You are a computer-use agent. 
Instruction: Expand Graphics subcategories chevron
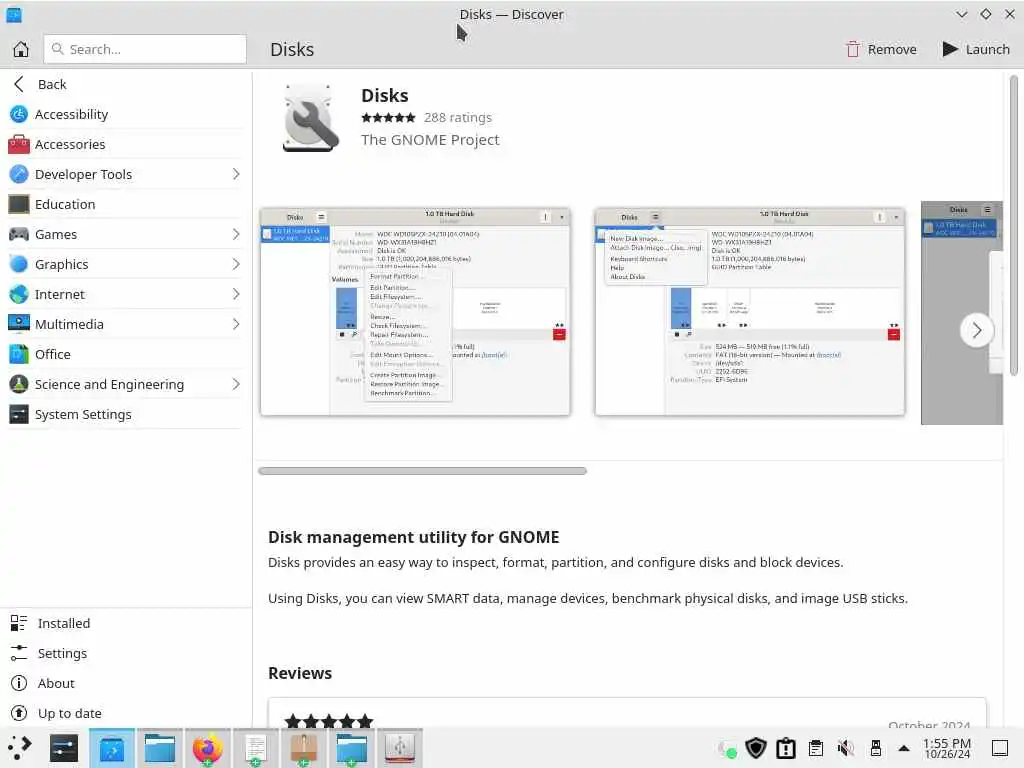236,264
